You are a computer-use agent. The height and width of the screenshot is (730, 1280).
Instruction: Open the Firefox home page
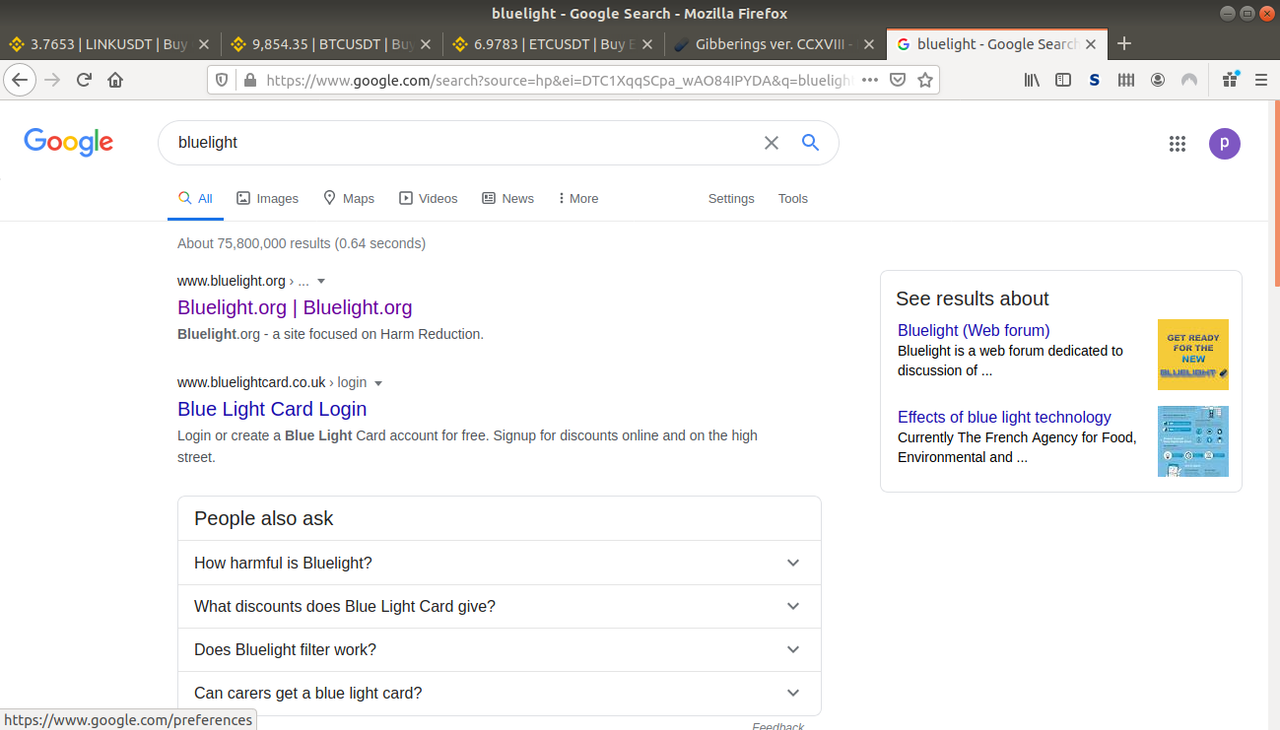(115, 80)
